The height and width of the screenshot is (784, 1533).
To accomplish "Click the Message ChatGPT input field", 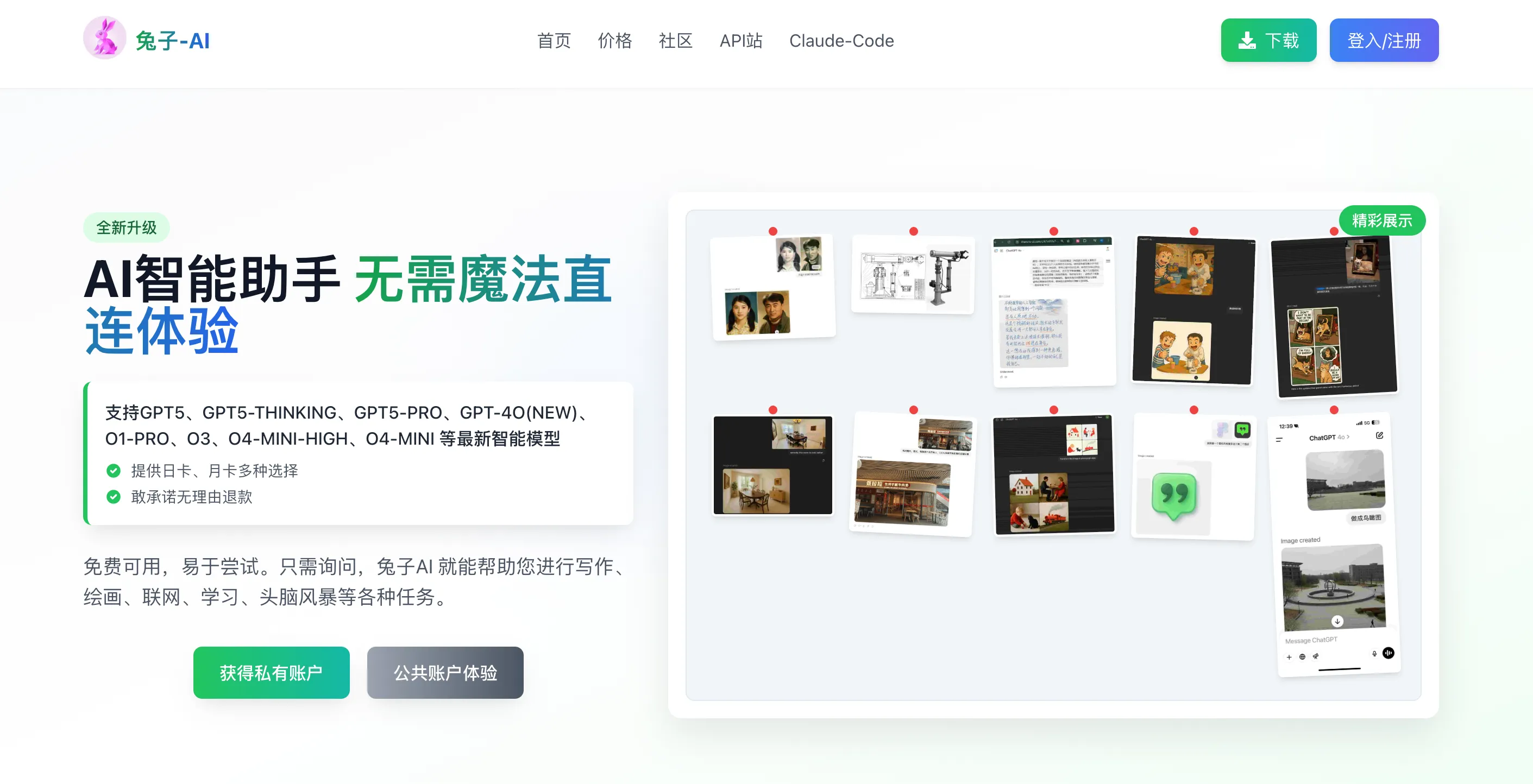I will click(1311, 640).
